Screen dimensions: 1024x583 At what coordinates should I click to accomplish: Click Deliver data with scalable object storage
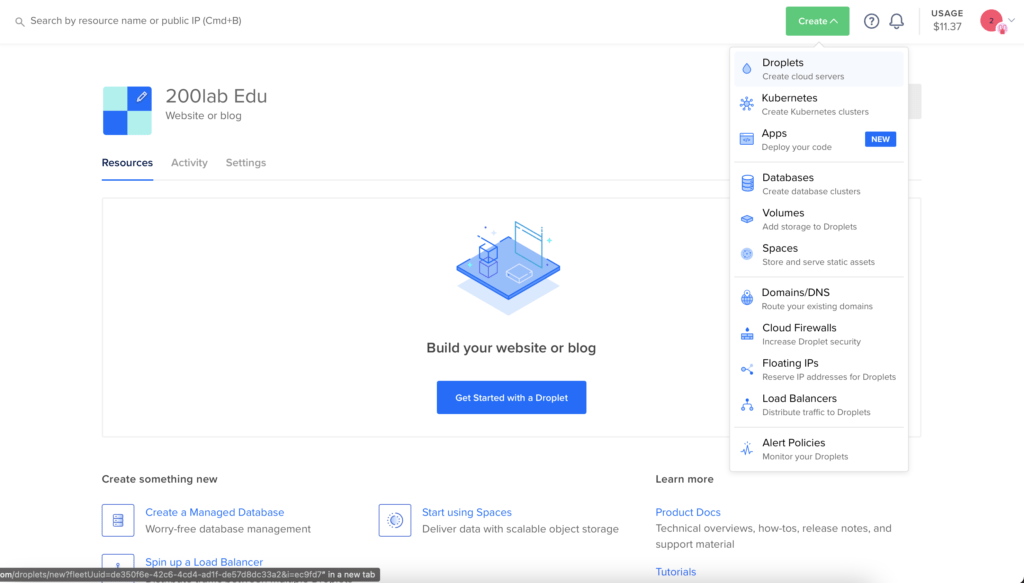click(520, 529)
